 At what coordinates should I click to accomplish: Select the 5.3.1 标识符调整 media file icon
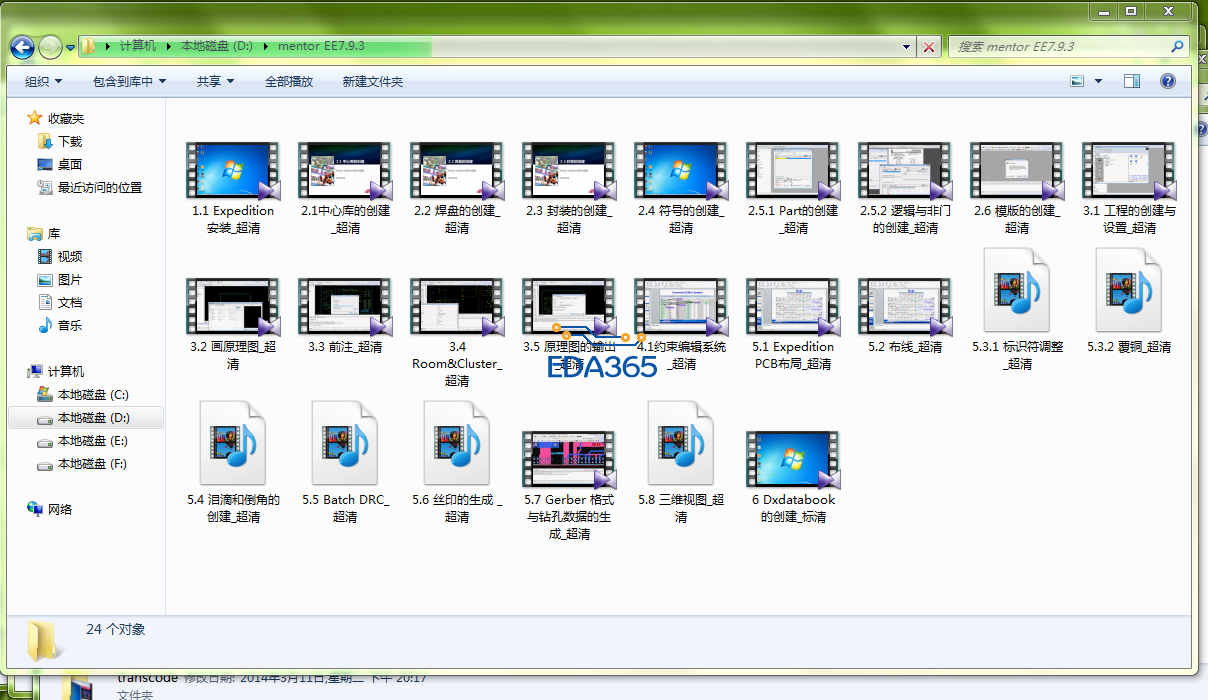coord(1017,290)
